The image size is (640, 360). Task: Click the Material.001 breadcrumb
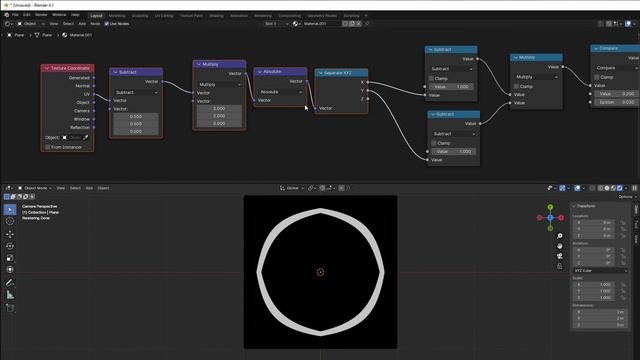coord(80,35)
